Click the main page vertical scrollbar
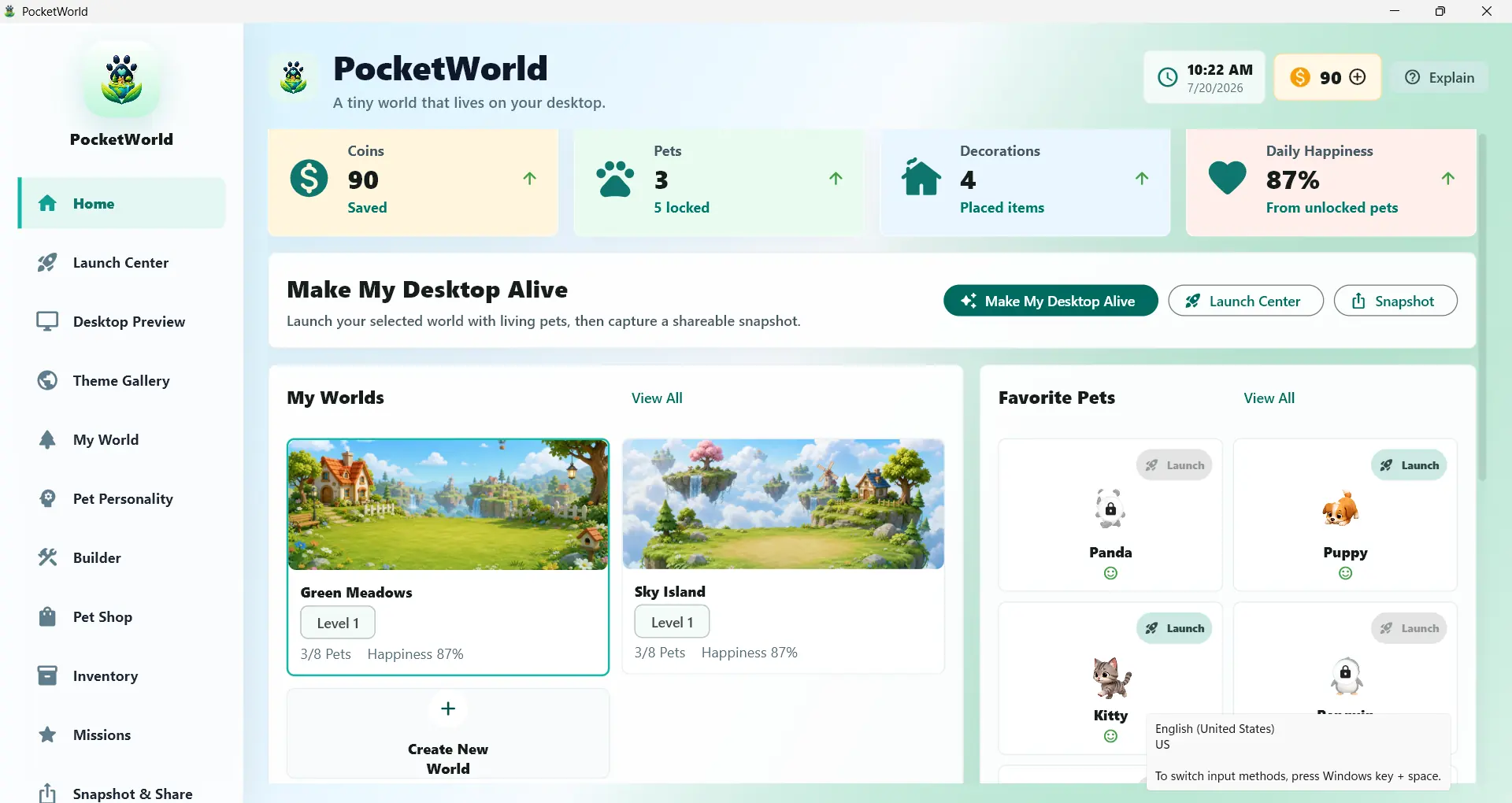 click(x=1482, y=307)
